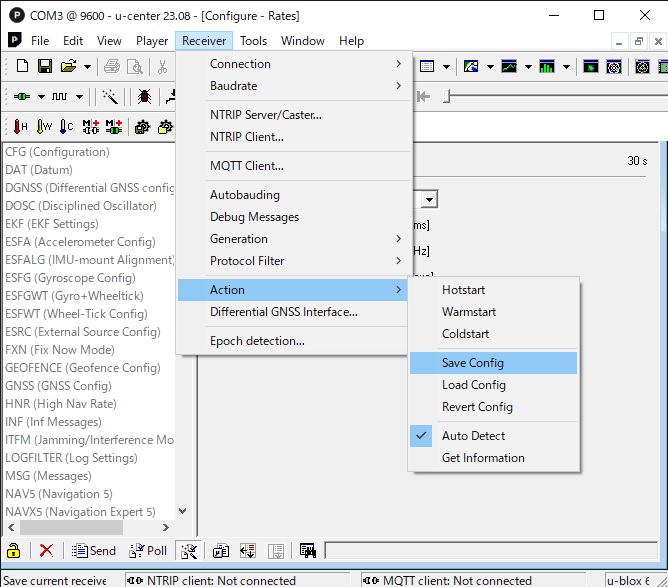This screenshot has height=587, width=668.
Task: Expand the Connection submenu
Action: pos(295,64)
